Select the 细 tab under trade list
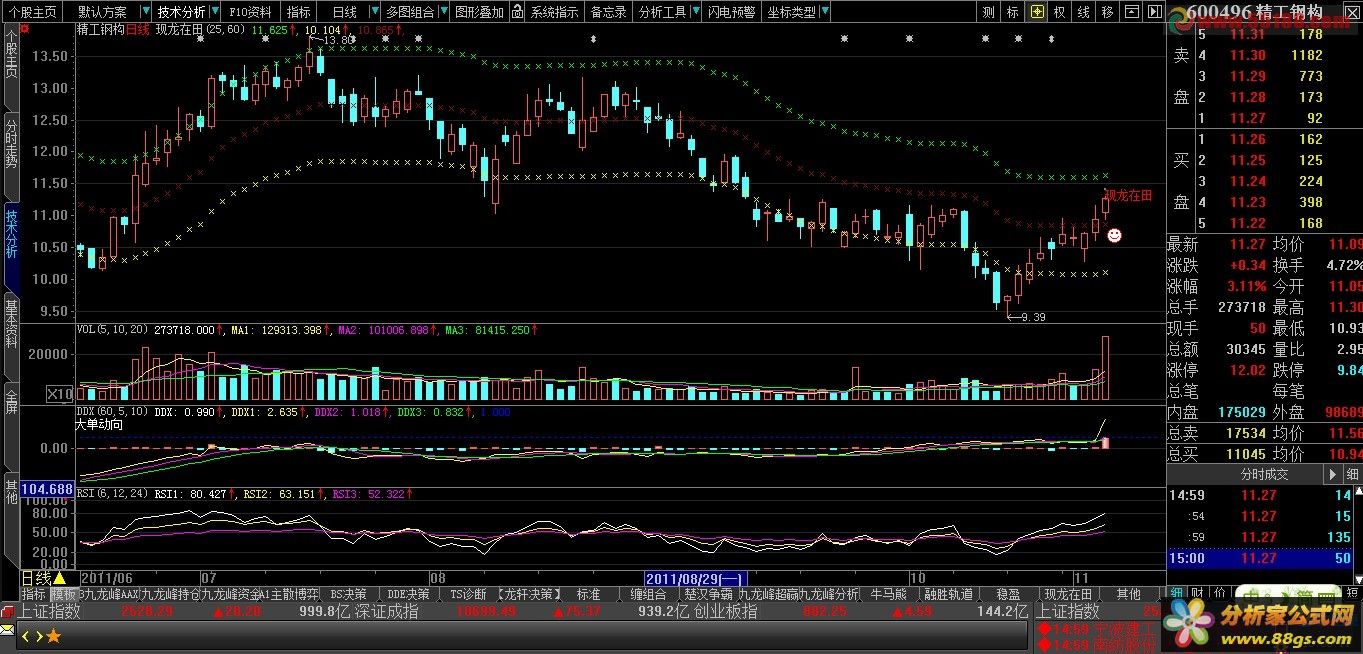Screen dimensions: 1363x654 [x=1176, y=593]
